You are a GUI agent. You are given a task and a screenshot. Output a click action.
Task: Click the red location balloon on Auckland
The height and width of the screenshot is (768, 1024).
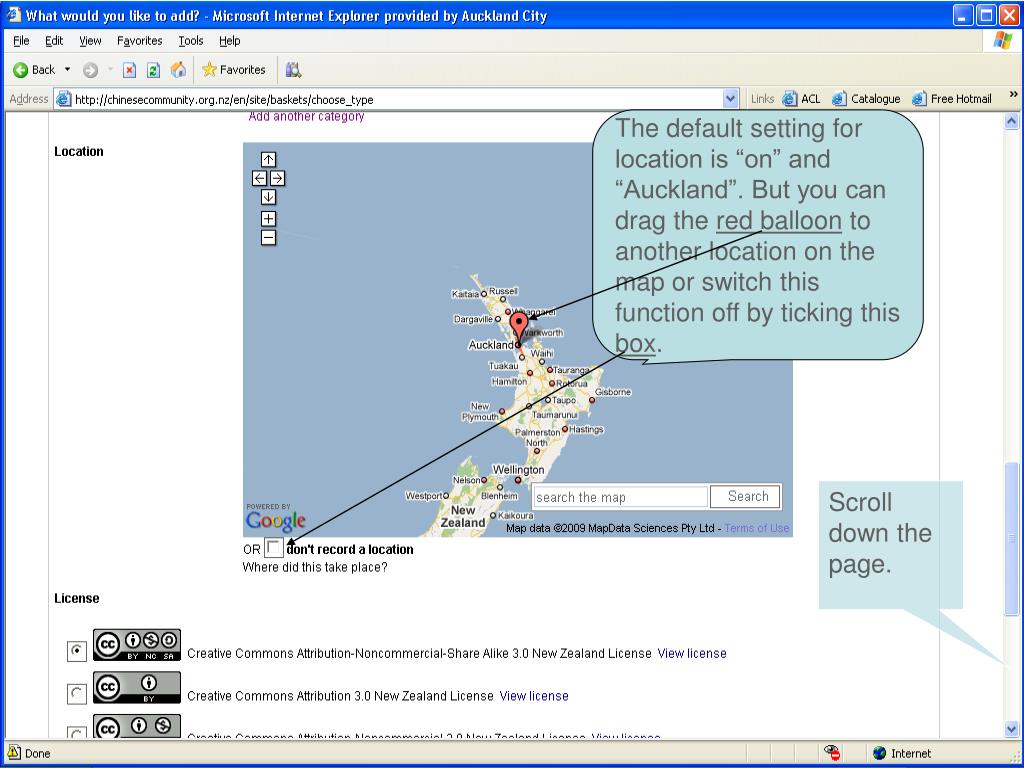coord(519,327)
